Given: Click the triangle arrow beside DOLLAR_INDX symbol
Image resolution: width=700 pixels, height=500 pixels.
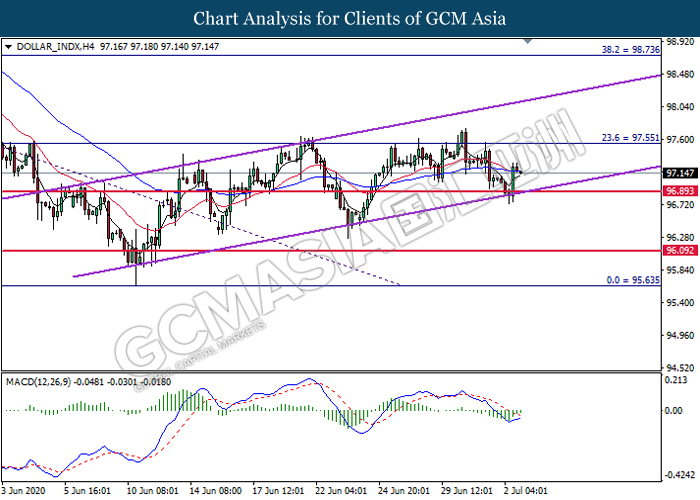Looking at the screenshot, I should coord(9,47).
